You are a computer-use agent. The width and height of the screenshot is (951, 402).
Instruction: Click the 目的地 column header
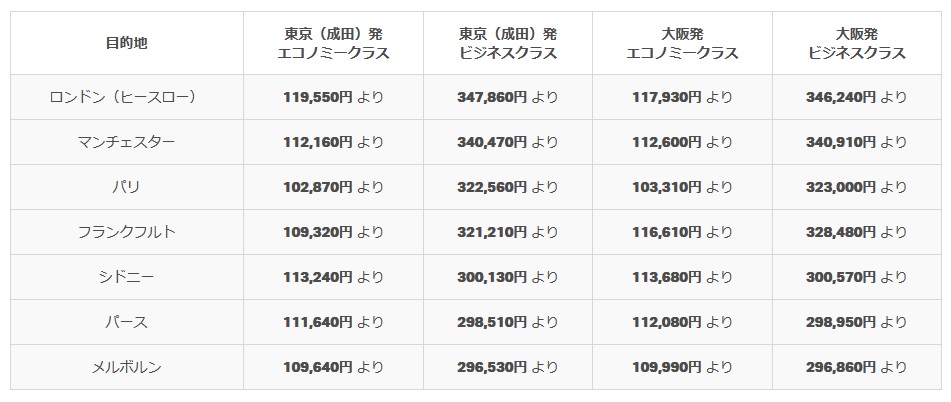point(127,43)
